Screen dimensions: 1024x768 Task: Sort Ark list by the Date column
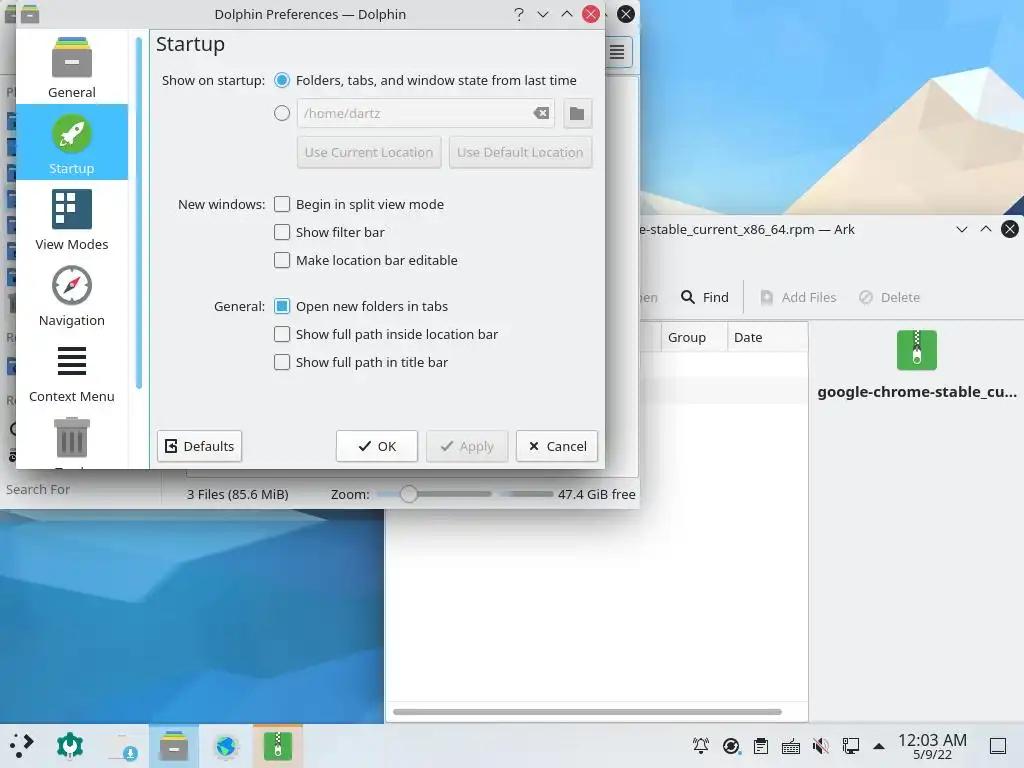(767, 338)
